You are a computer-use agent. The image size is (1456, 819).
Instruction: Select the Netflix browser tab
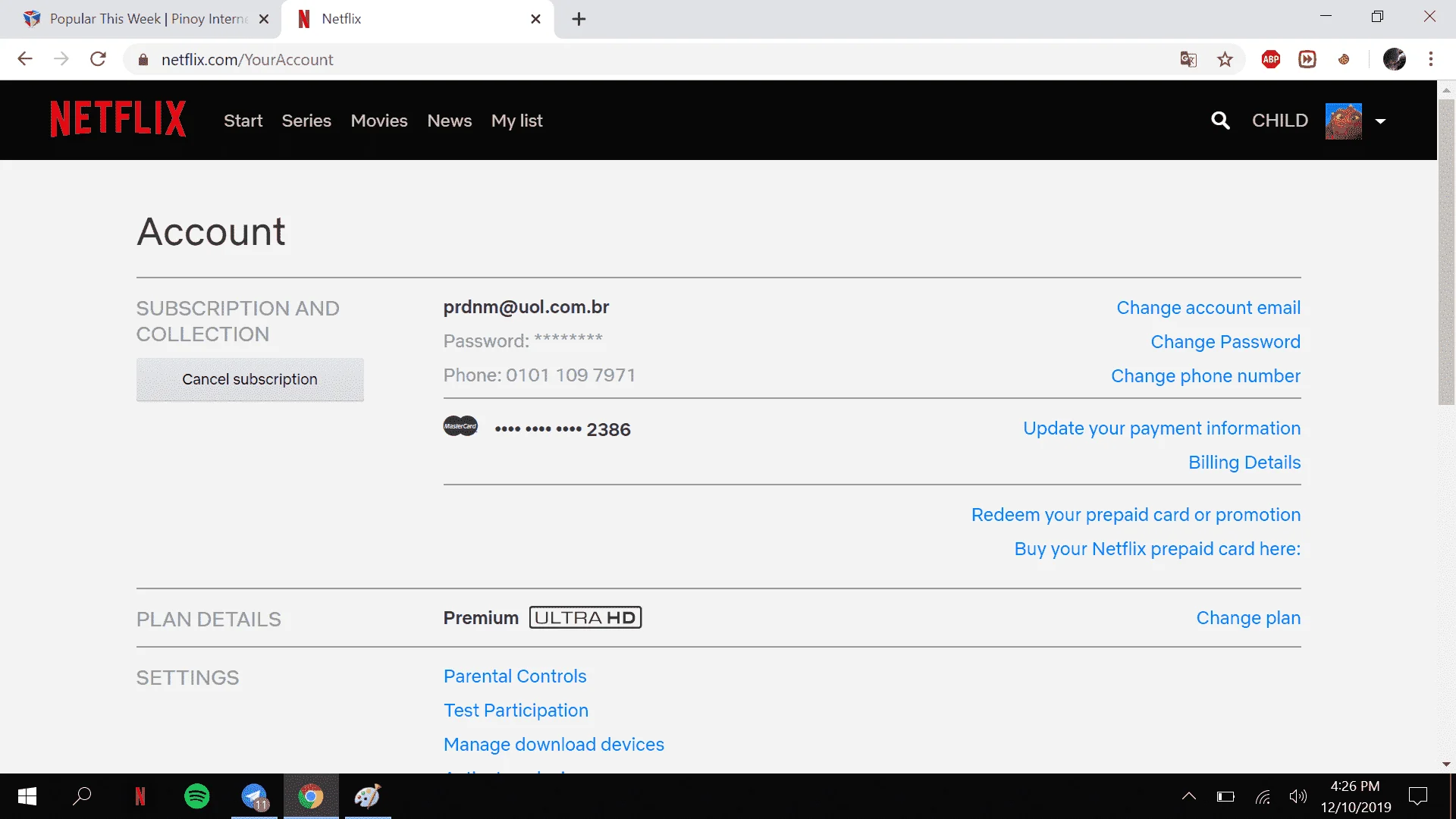pos(417,19)
